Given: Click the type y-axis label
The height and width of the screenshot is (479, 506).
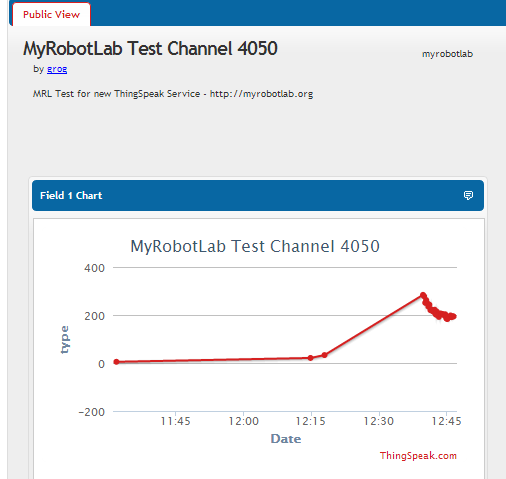Looking at the screenshot, I should click(x=64, y=340).
